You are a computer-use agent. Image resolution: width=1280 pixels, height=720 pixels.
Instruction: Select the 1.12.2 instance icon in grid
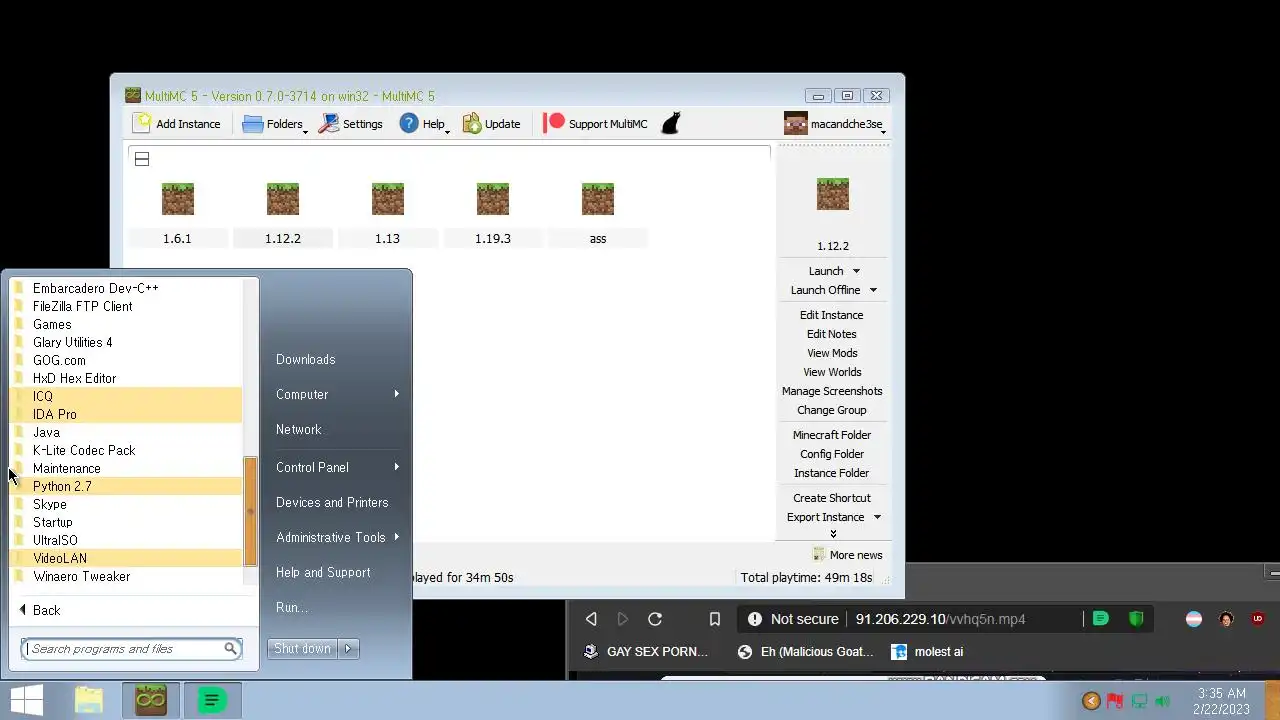click(x=283, y=199)
